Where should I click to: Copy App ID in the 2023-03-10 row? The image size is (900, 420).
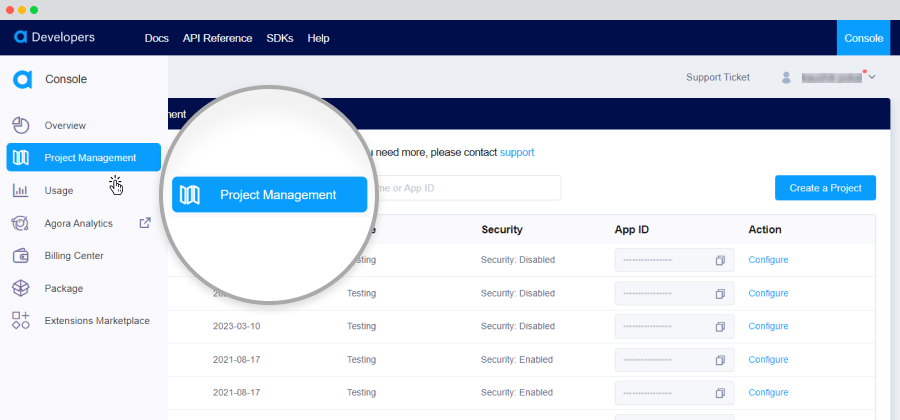coord(720,326)
